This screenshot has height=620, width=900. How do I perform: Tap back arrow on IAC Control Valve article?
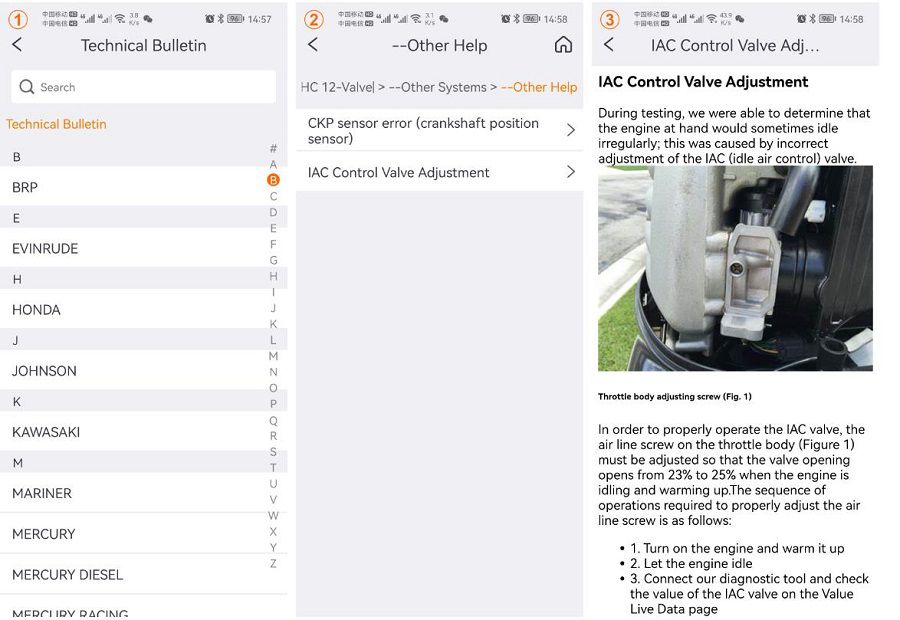(609, 45)
